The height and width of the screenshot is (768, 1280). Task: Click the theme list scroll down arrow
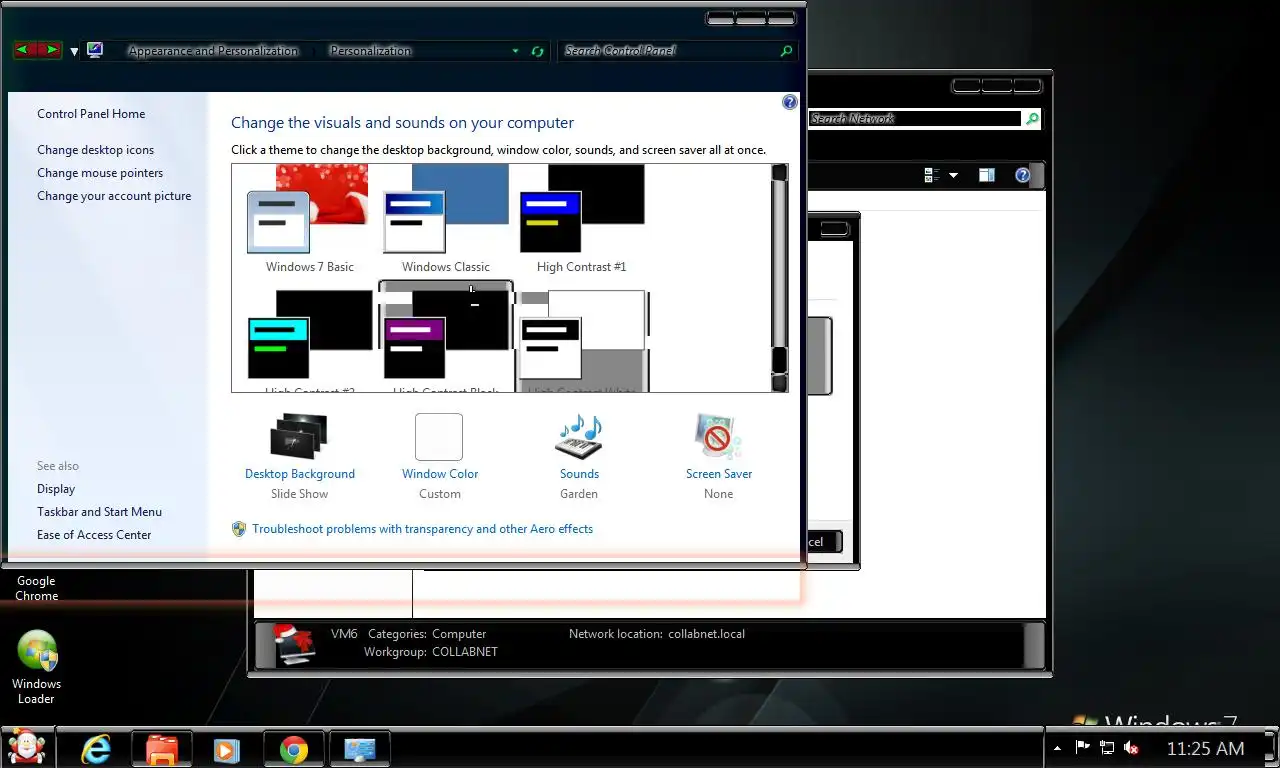coord(780,383)
